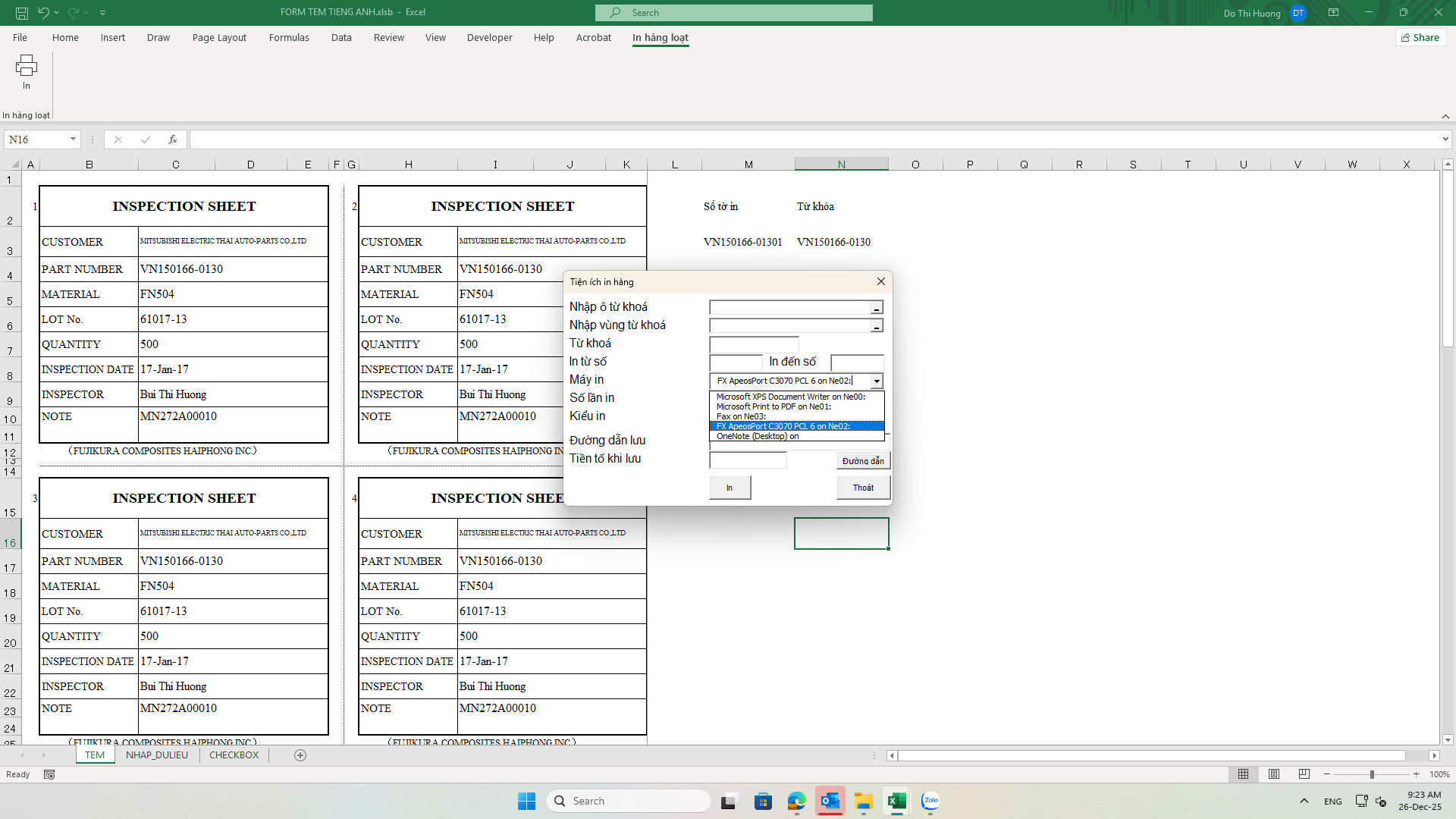
Task: Open the Name Box dropdown arrow
Action: coord(73,140)
